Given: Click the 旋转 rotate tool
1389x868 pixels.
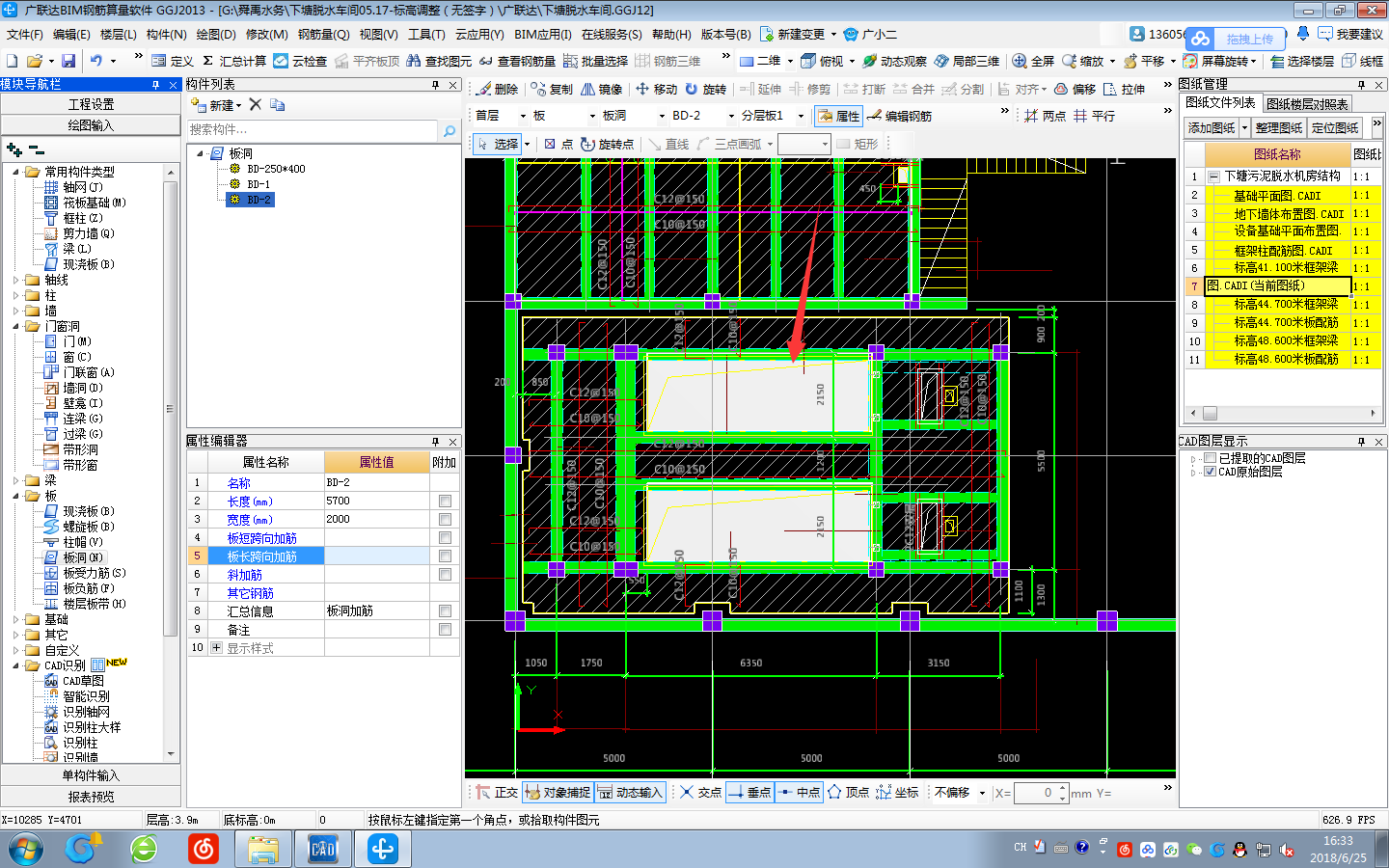Looking at the screenshot, I should 706,89.
